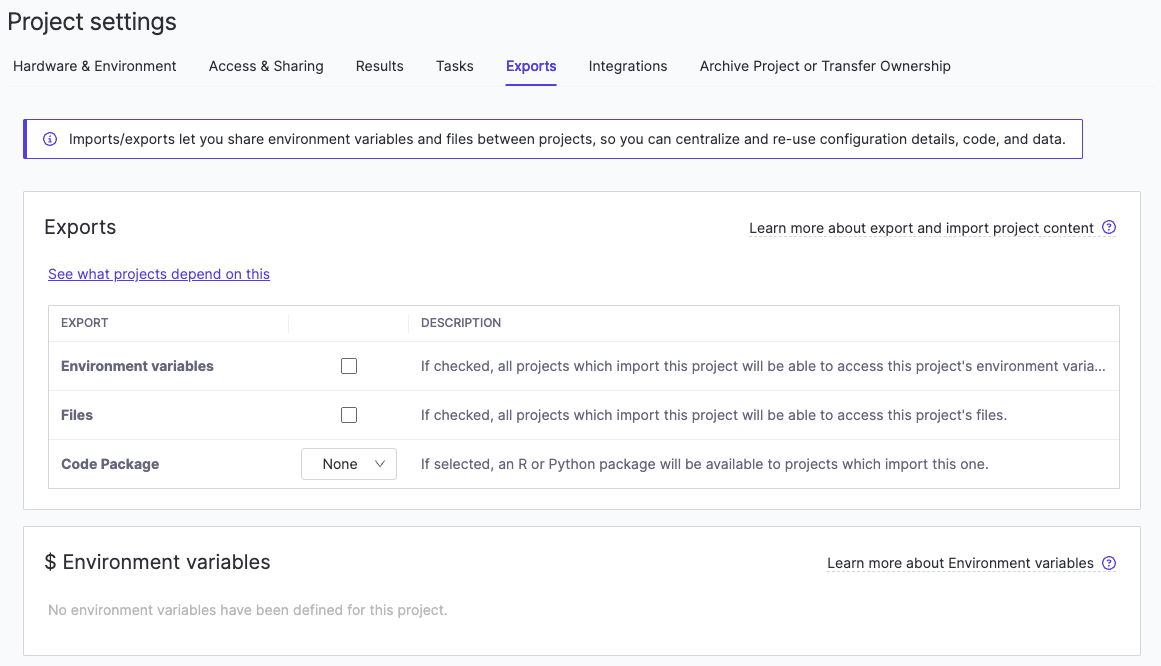Click the Files export description text
1161x666 pixels.
point(714,415)
